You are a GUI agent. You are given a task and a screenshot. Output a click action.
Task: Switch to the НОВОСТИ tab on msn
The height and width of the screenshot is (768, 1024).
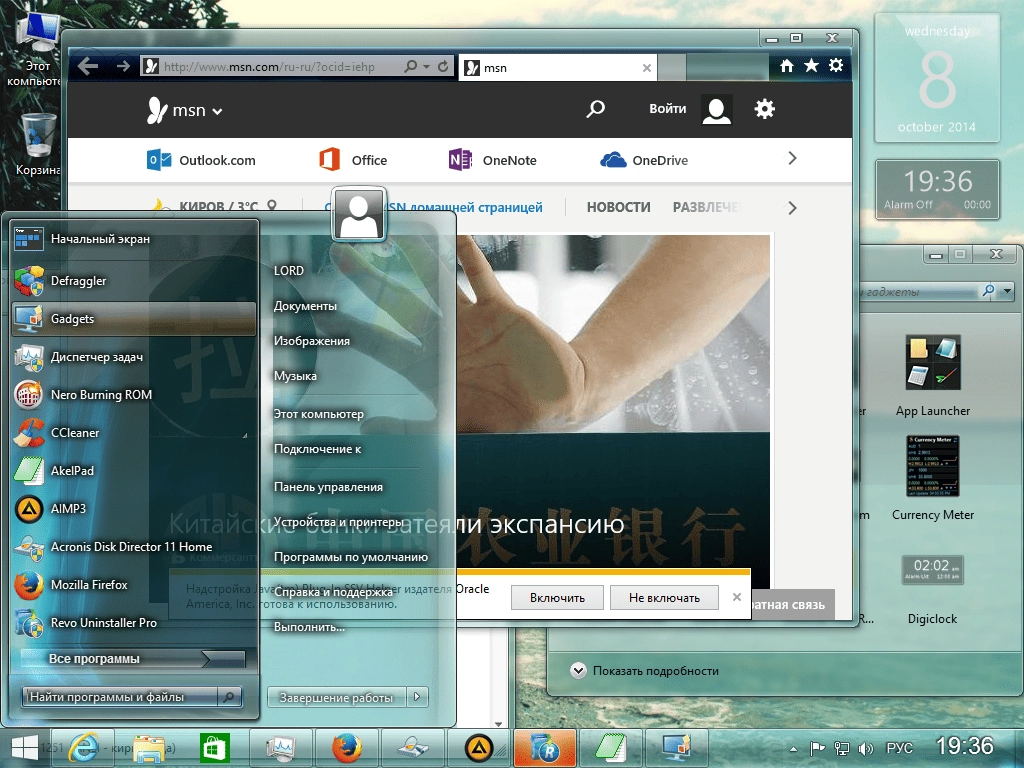618,208
